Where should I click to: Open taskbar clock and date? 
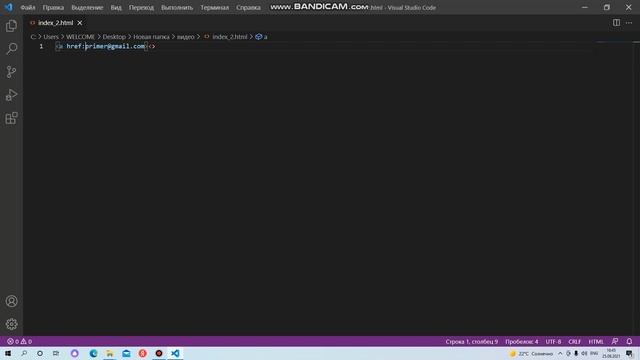coord(611,353)
